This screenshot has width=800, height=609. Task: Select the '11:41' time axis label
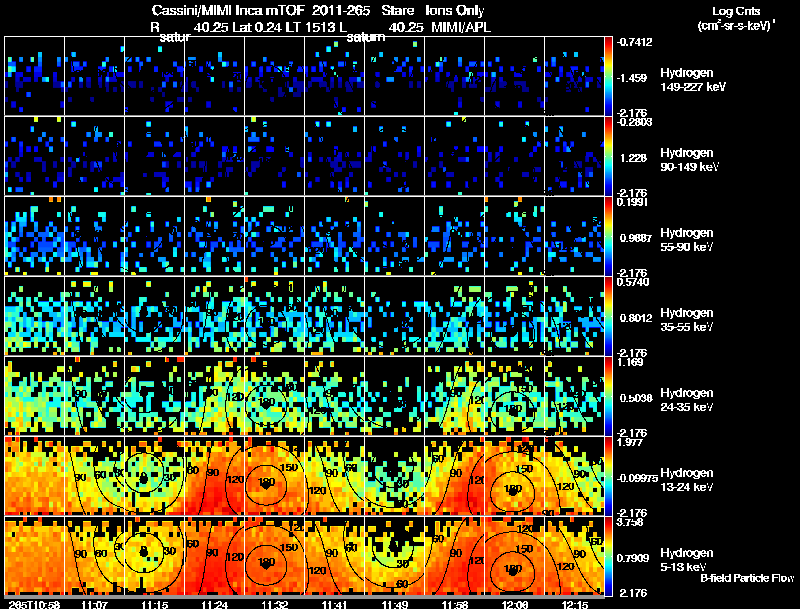(334, 604)
